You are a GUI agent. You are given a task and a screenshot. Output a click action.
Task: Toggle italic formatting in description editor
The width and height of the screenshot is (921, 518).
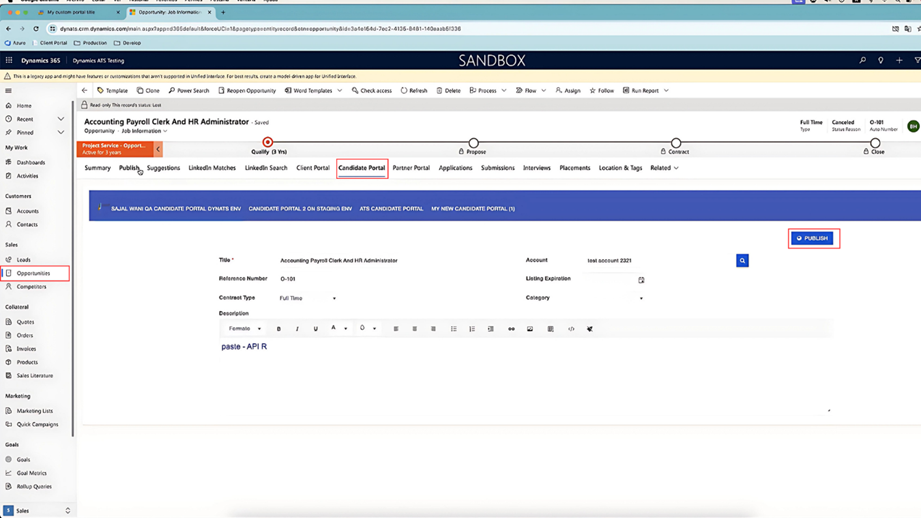[x=297, y=329]
